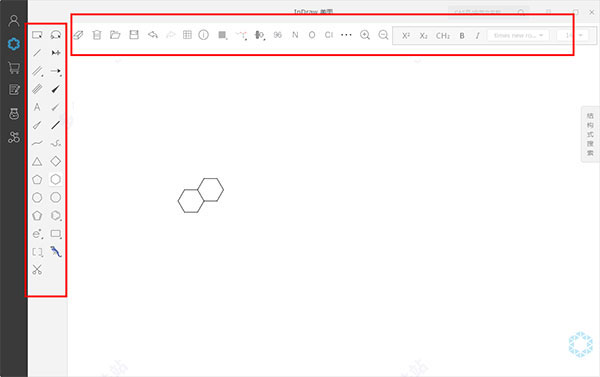The height and width of the screenshot is (377, 600).
Task: Select the cyclopentadiene ring tool
Action: tap(37, 215)
